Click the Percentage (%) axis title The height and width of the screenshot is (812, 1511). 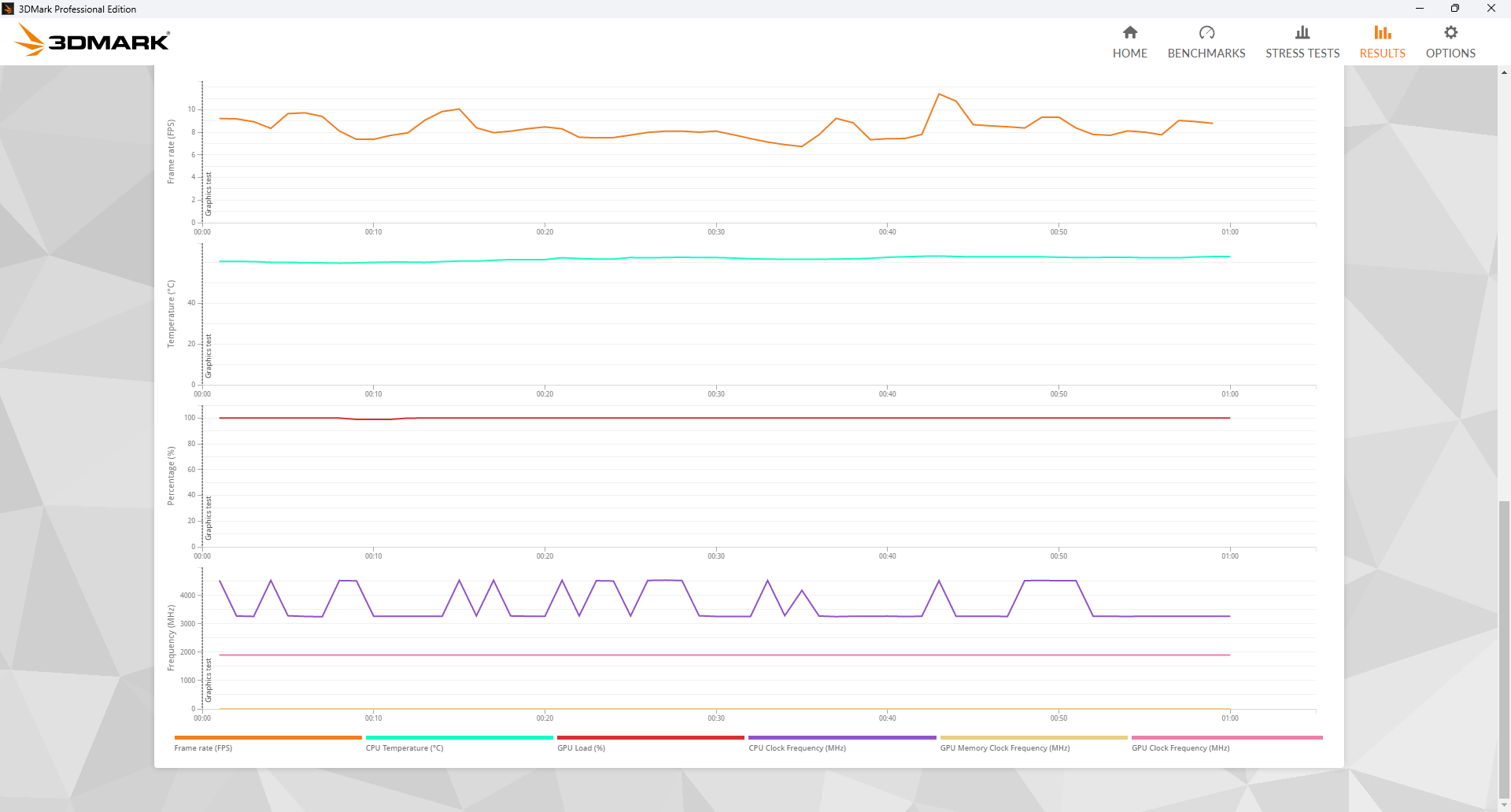point(171,476)
